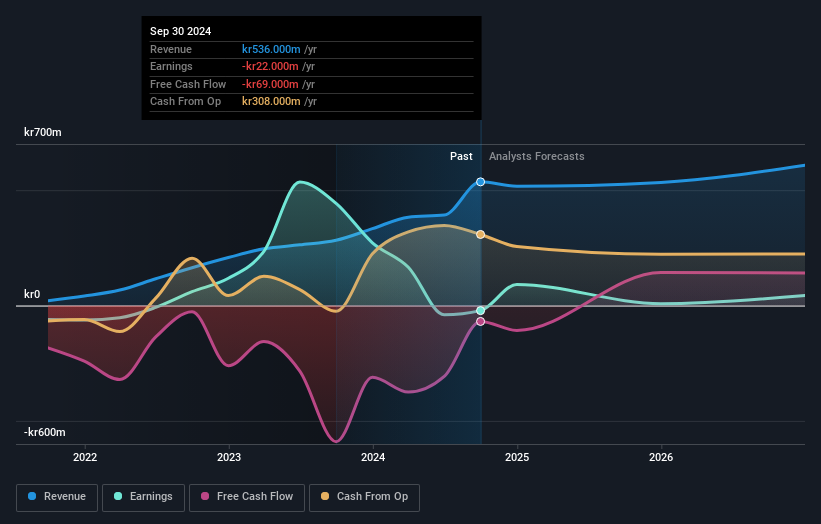Click the -kr22.000m earnings value
Viewport: 821px width, 524px height.
click(x=270, y=66)
